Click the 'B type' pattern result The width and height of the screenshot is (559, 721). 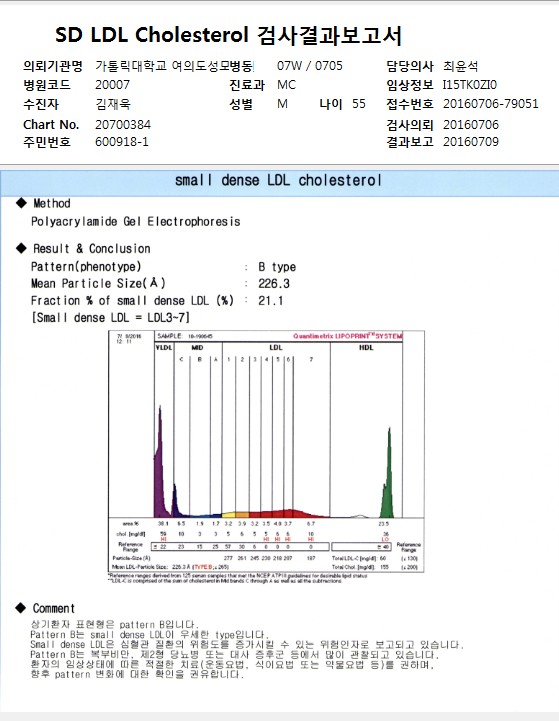pos(277,267)
